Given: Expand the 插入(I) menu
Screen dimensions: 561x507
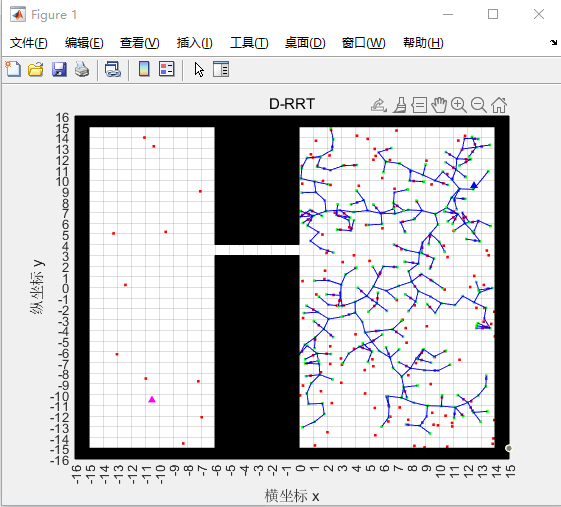Looking at the screenshot, I should (195, 43).
